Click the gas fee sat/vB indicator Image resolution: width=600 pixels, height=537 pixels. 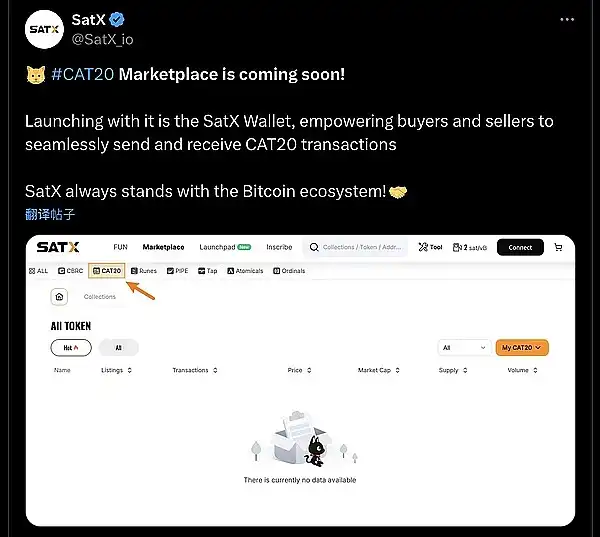[470, 248]
